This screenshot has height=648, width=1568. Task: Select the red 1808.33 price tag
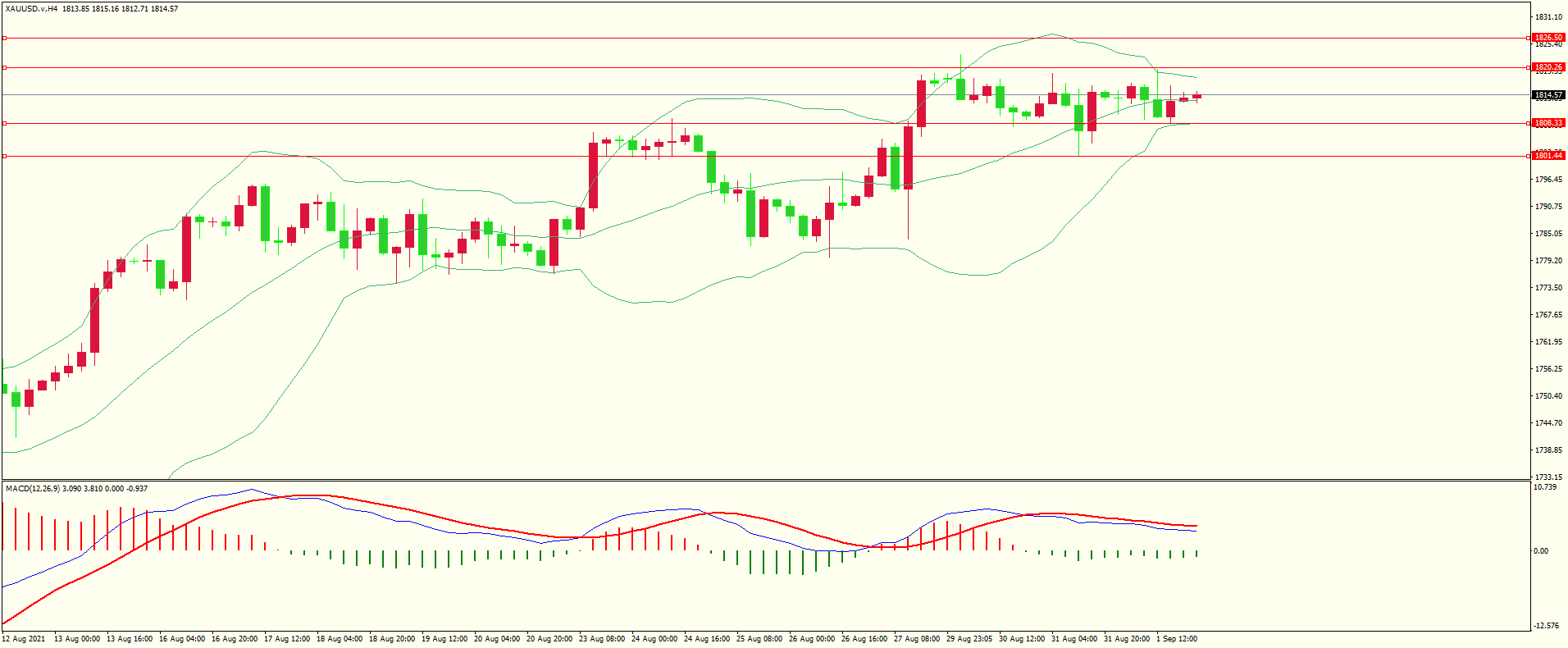pos(1548,123)
